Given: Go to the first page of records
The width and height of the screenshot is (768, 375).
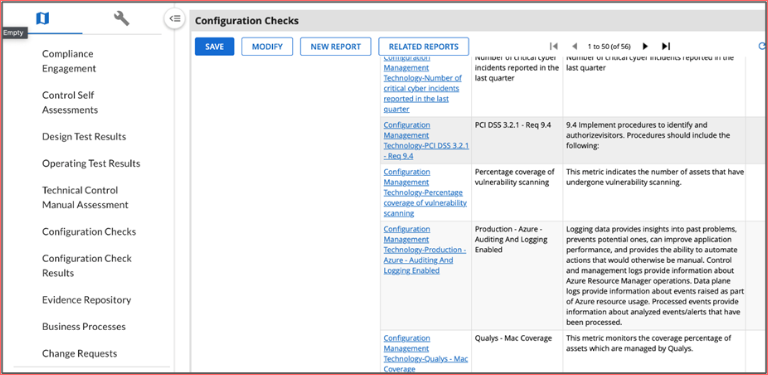Looking at the screenshot, I should (554, 46).
